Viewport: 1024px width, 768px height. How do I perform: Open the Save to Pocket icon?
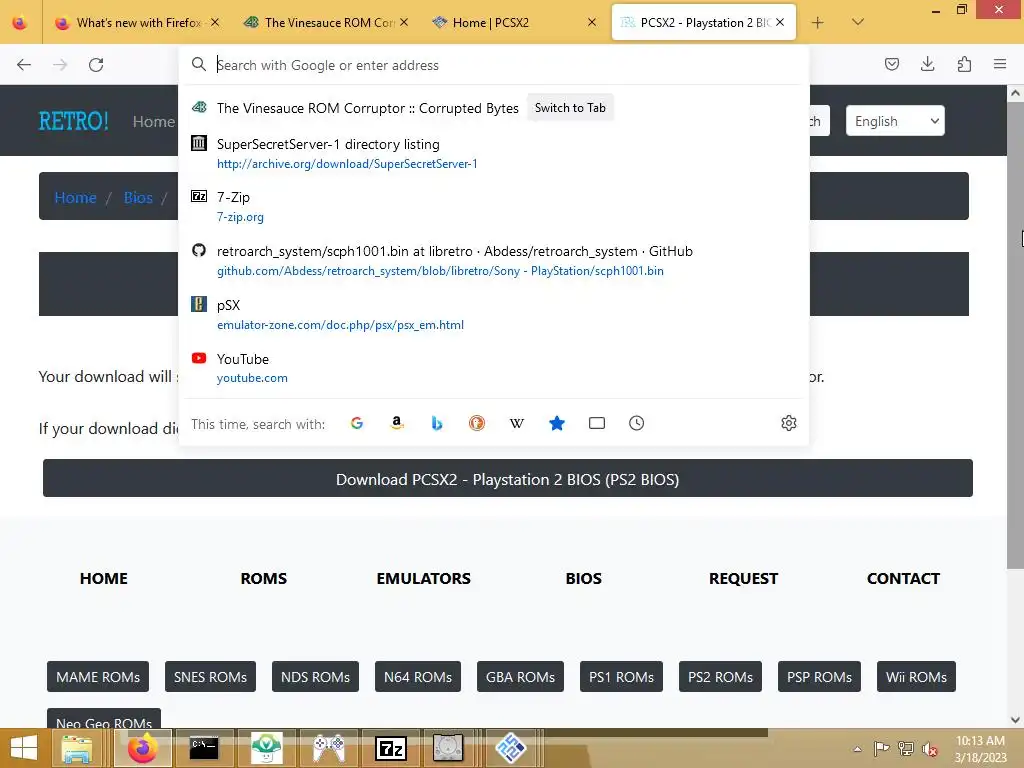pyautogui.click(x=891, y=64)
